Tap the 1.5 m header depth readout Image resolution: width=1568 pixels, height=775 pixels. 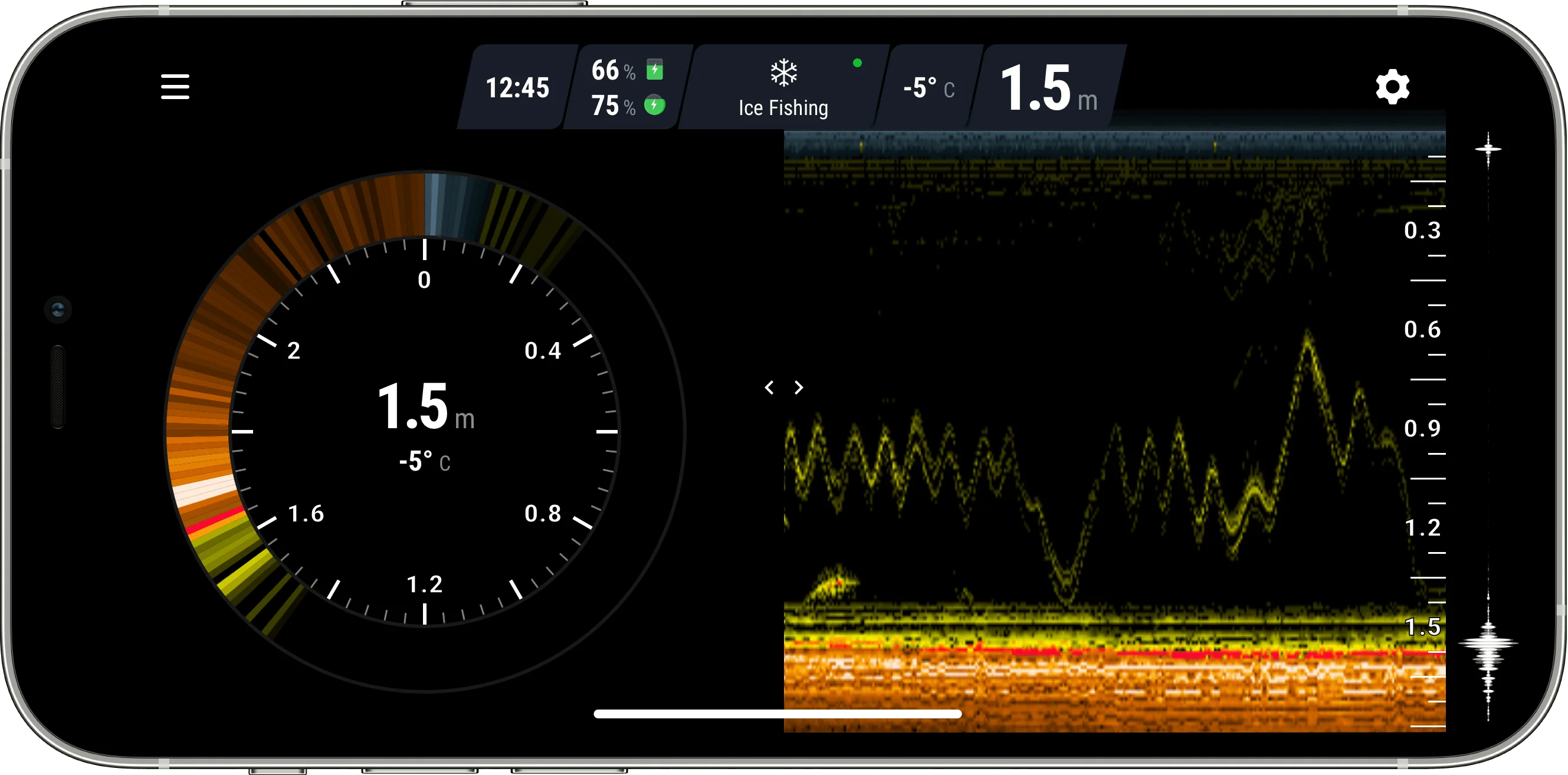click(x=1048, y=89)
